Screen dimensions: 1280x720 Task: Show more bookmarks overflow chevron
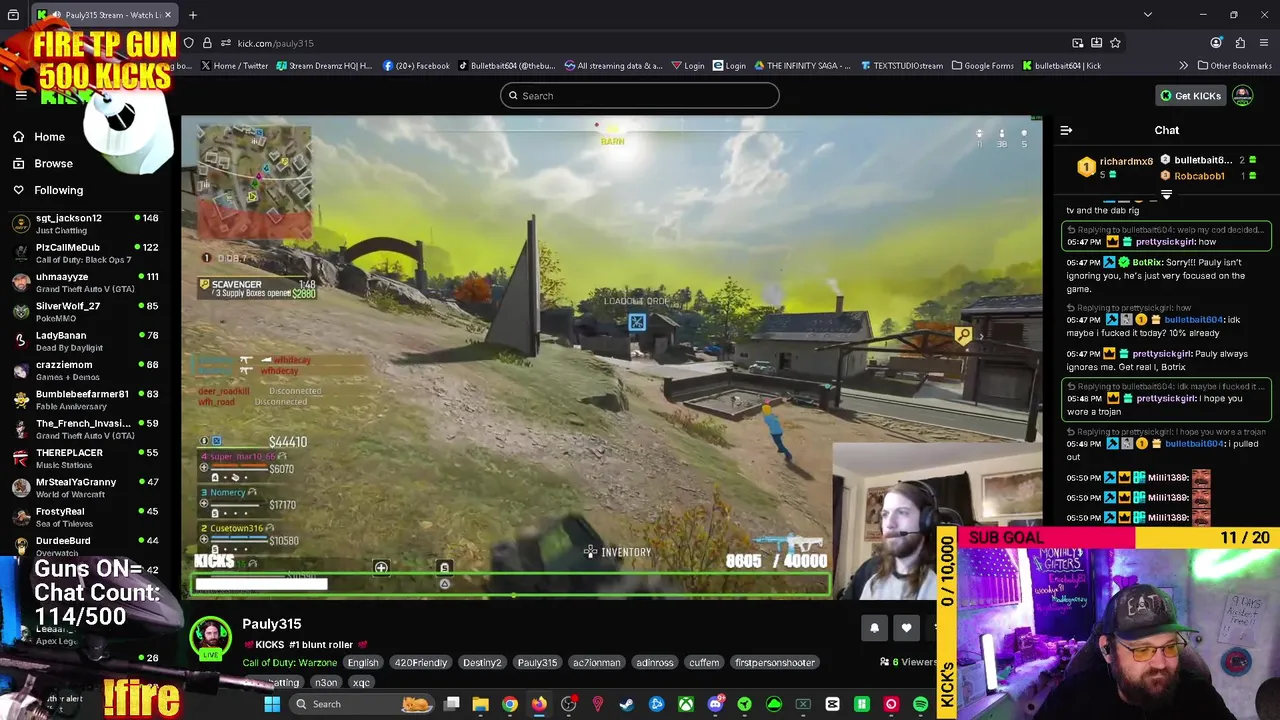click(1184, 66)
